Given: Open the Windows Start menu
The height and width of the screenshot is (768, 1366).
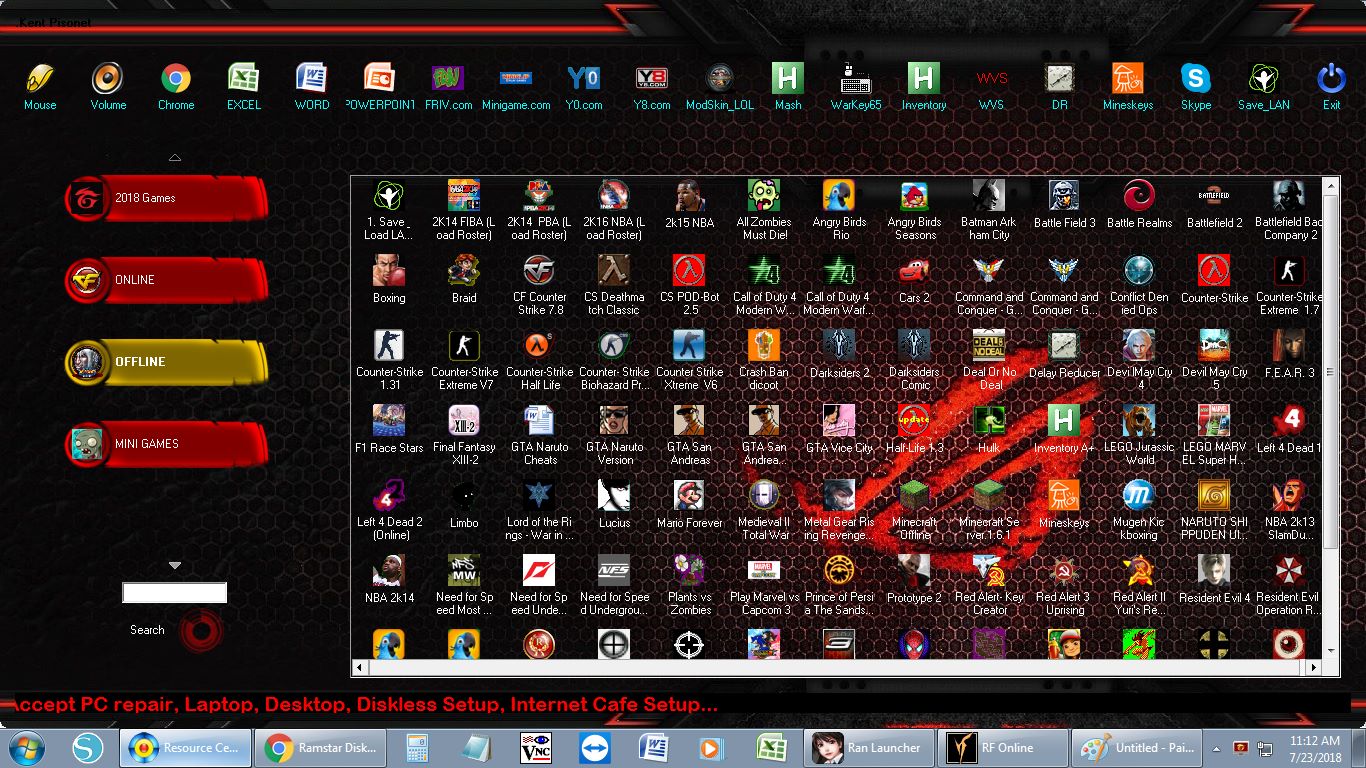Looking at the screenshot, I should point(27,748).
